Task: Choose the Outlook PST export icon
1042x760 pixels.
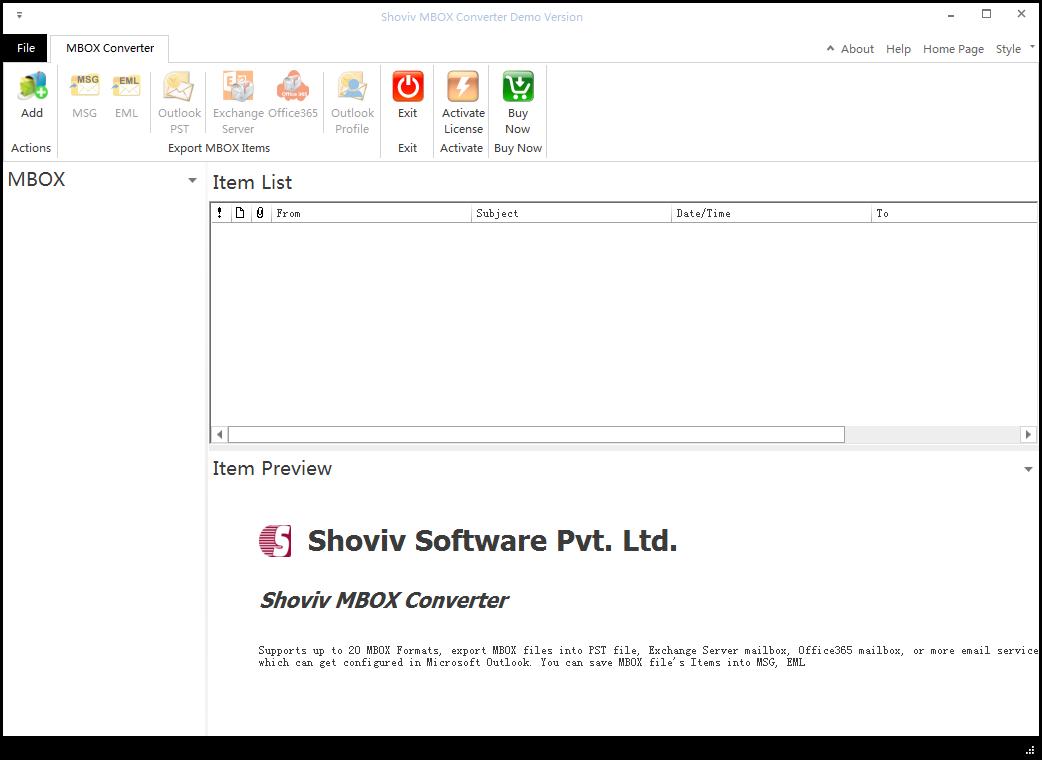Action: pos(179,87)
